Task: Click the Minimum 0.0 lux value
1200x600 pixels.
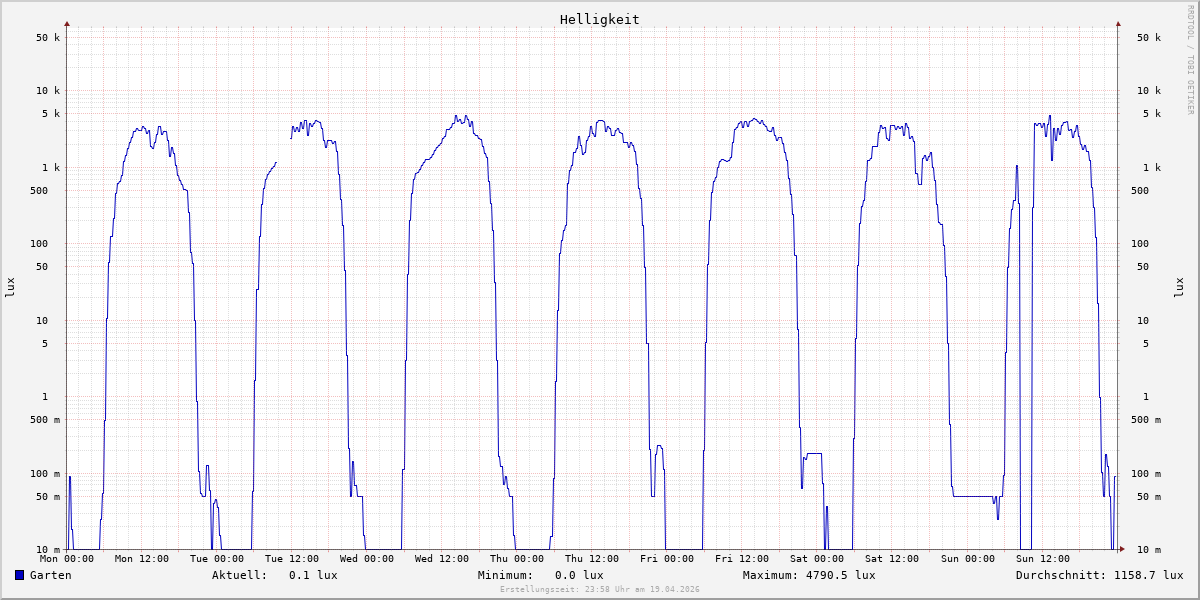Action: [x=579, y=575]
